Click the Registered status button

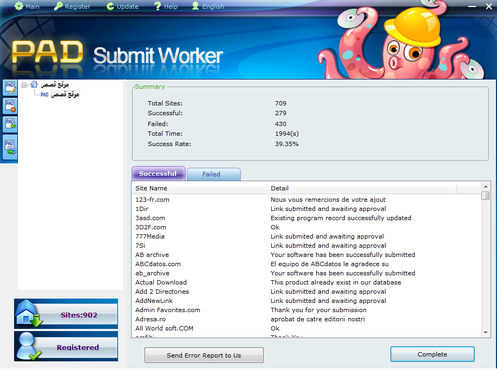click(x=66, y=346)
